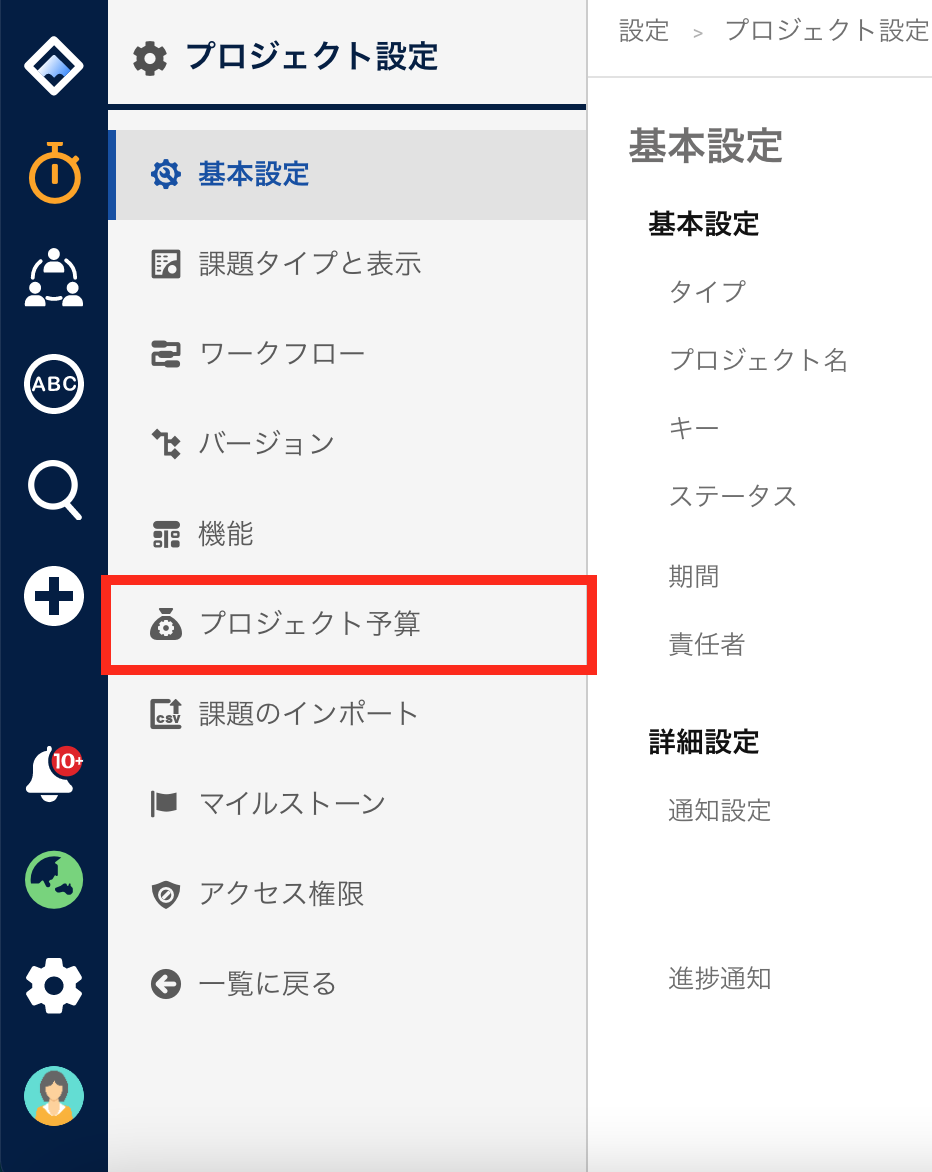
Task: Open the stopwatch timer icon
Action: (55, 173)
